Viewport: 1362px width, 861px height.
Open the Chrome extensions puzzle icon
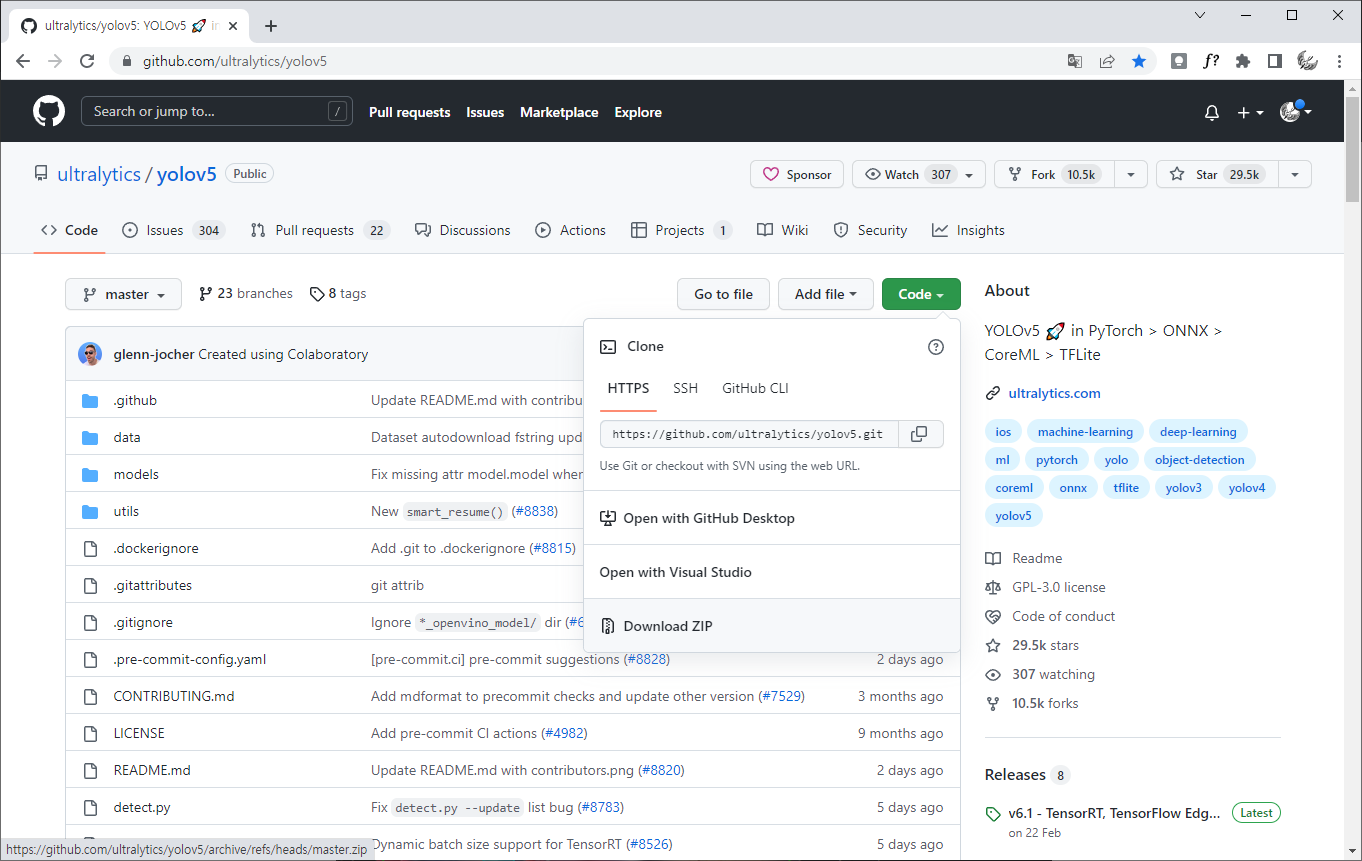click(x=1243, y=61)
